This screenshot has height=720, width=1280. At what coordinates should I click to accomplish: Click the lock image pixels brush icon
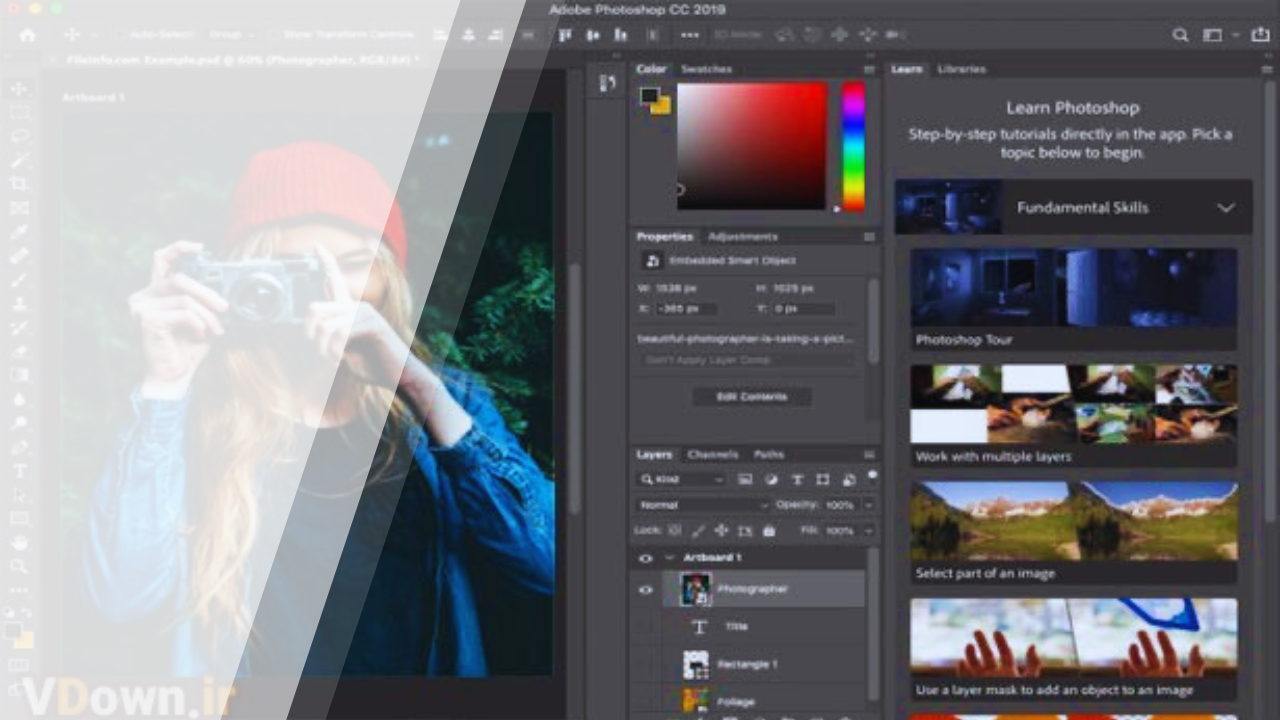(x=698, y=530)
